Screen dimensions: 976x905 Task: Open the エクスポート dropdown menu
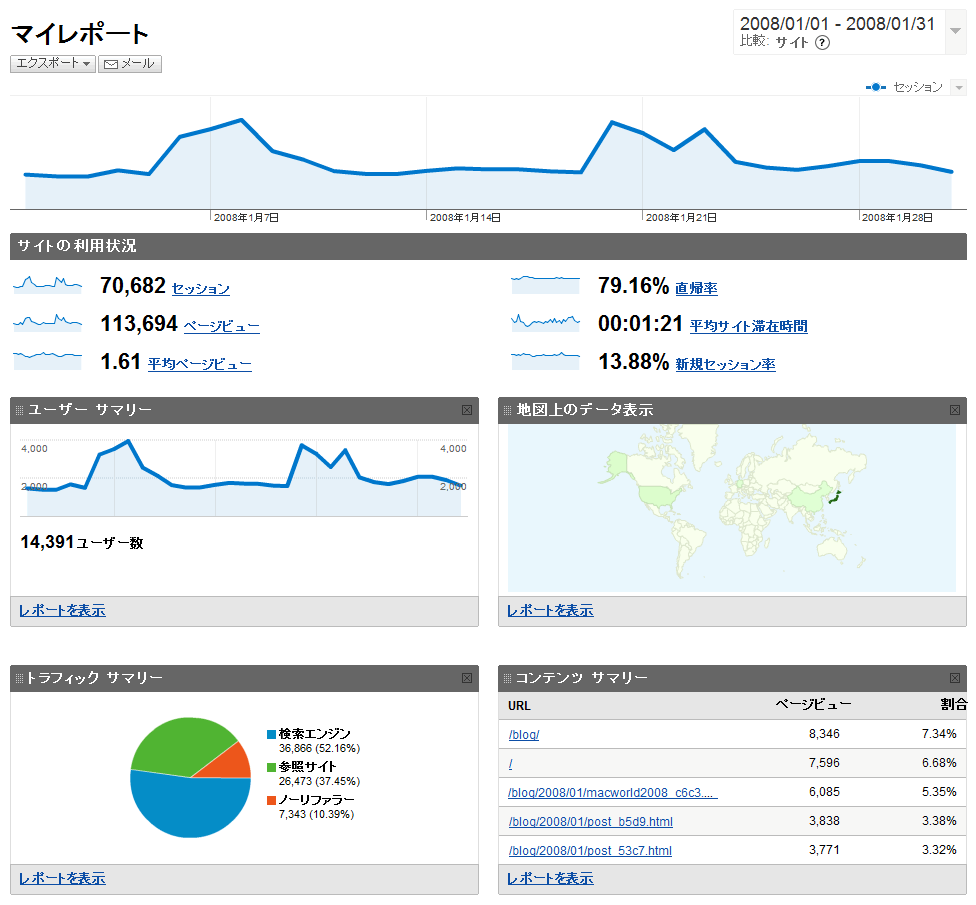(x=53, y=64)
